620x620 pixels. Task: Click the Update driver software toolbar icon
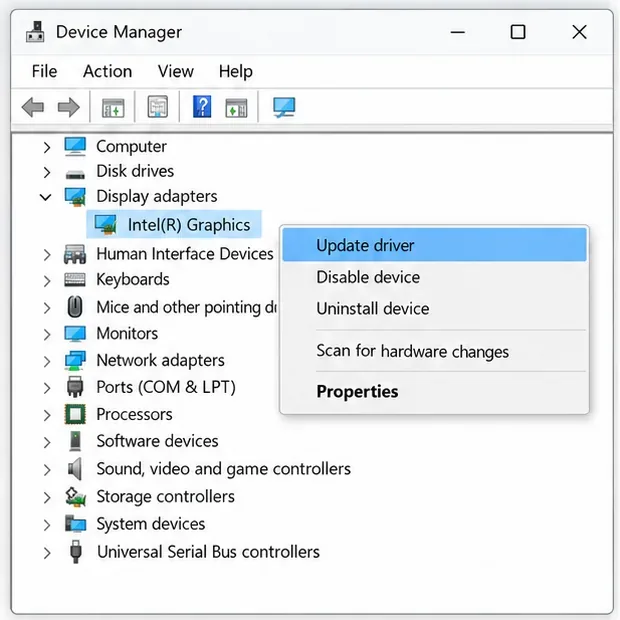coord(158,107)
